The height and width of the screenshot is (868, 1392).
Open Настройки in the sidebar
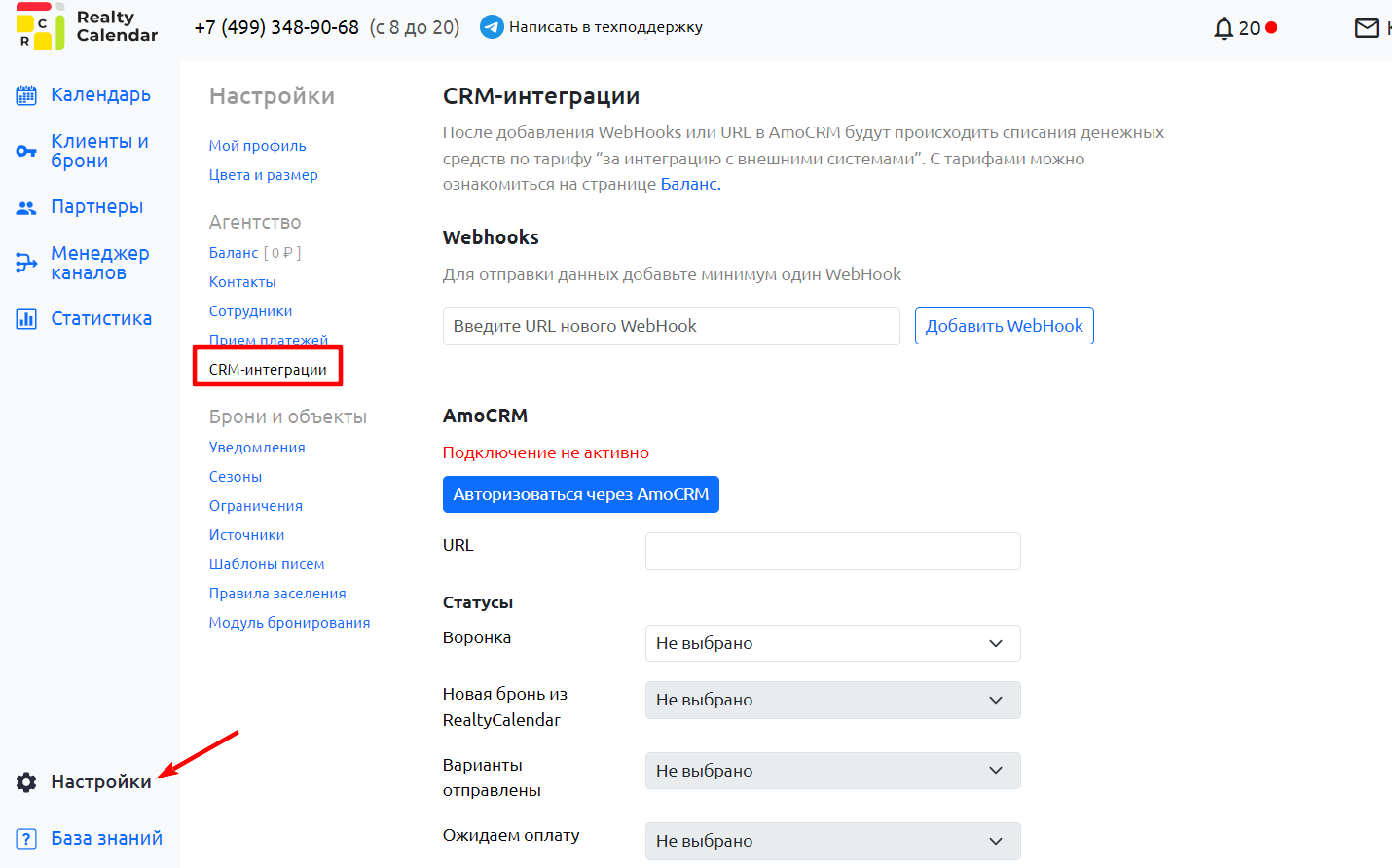(x=101, y=781)
